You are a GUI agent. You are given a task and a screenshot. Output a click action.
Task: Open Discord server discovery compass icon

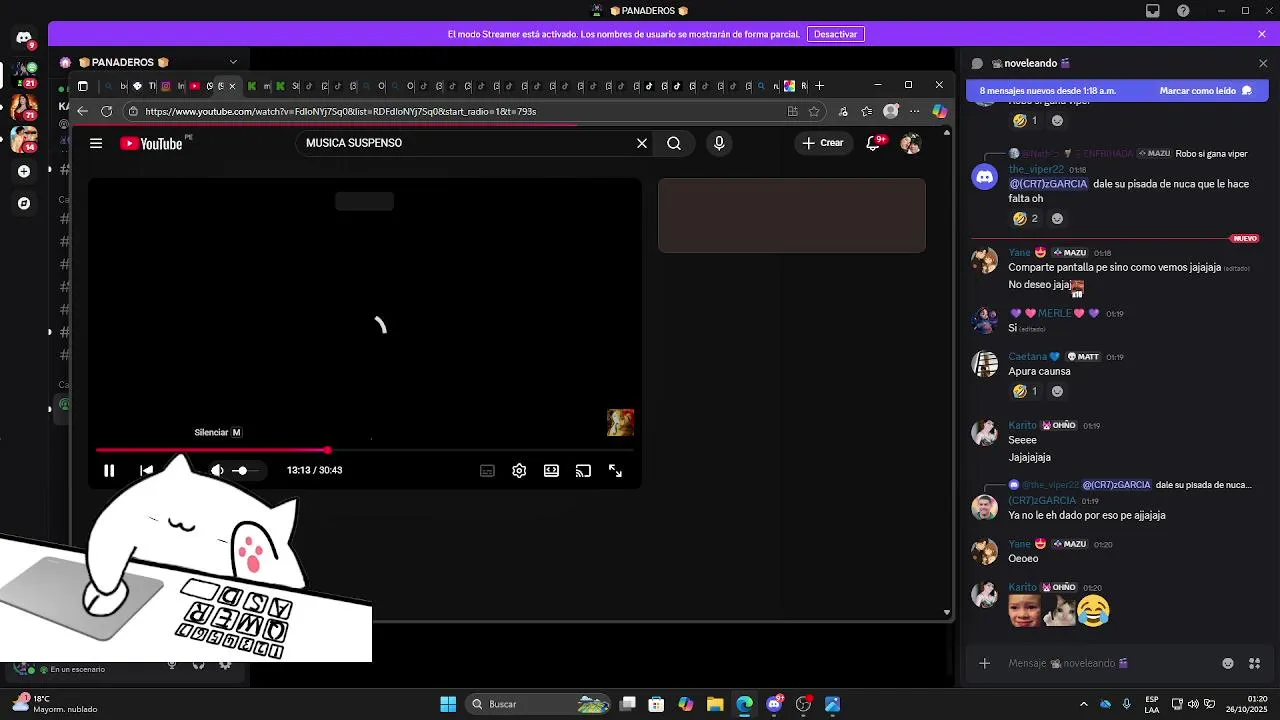pyautogui.click(x=24, y=203)
